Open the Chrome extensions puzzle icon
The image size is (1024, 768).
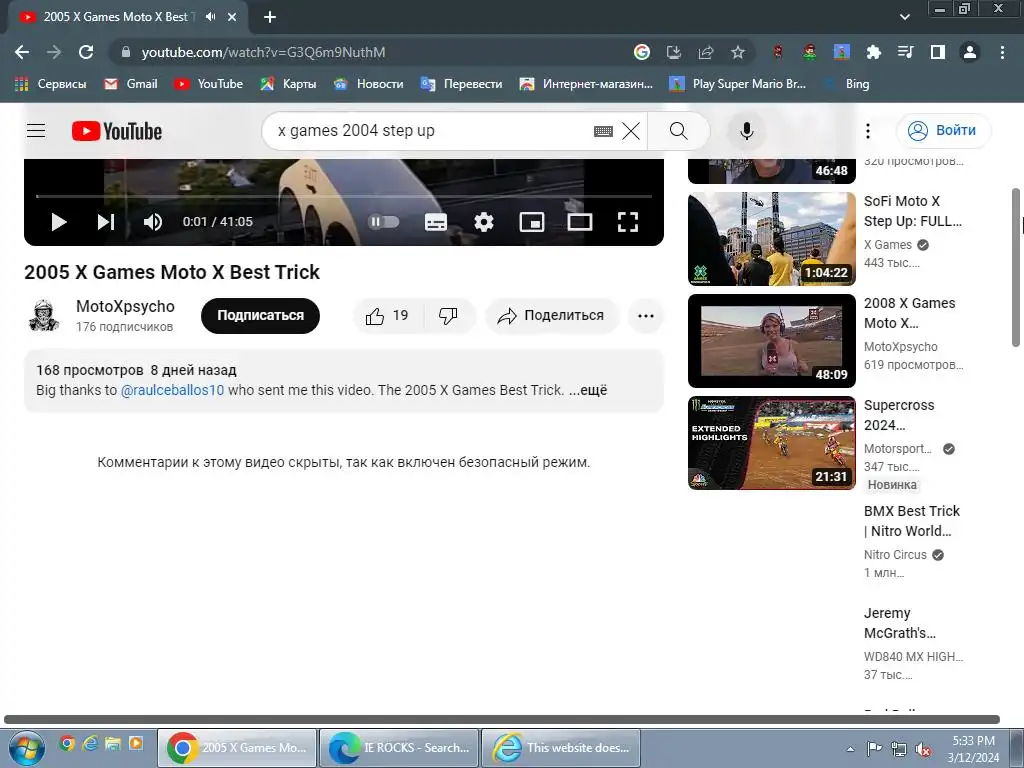[874, 52]
